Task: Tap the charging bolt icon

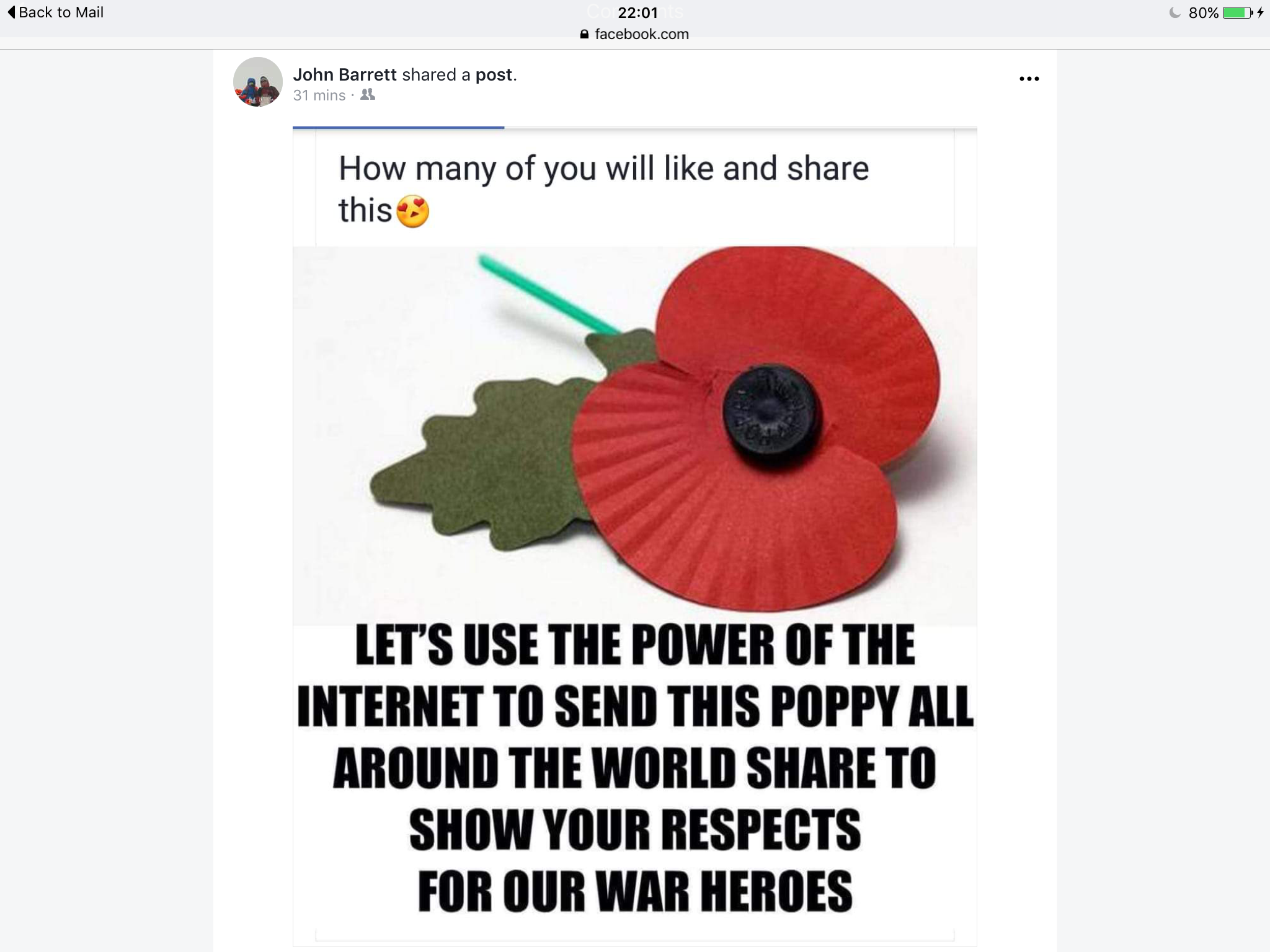Action: coord(1260,12)
